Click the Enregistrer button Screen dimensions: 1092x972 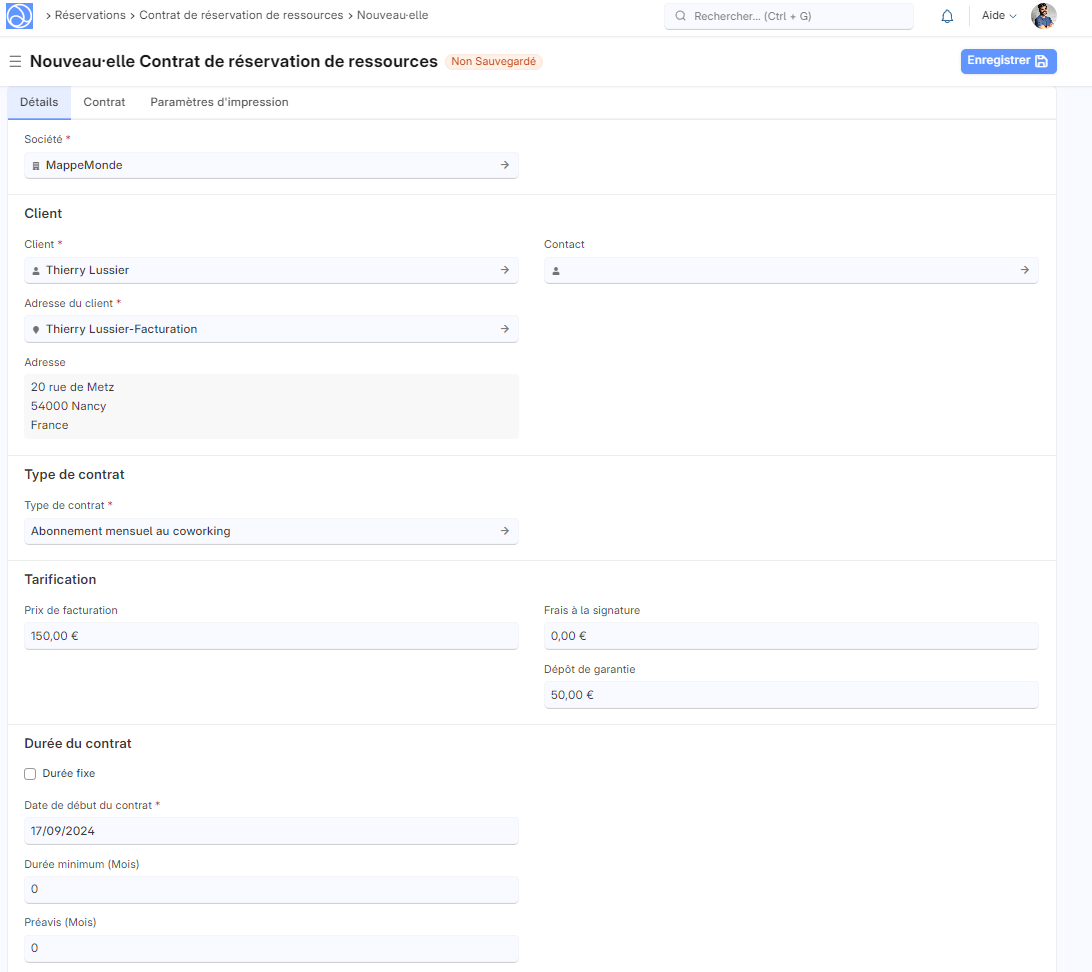click(1008, 61)
